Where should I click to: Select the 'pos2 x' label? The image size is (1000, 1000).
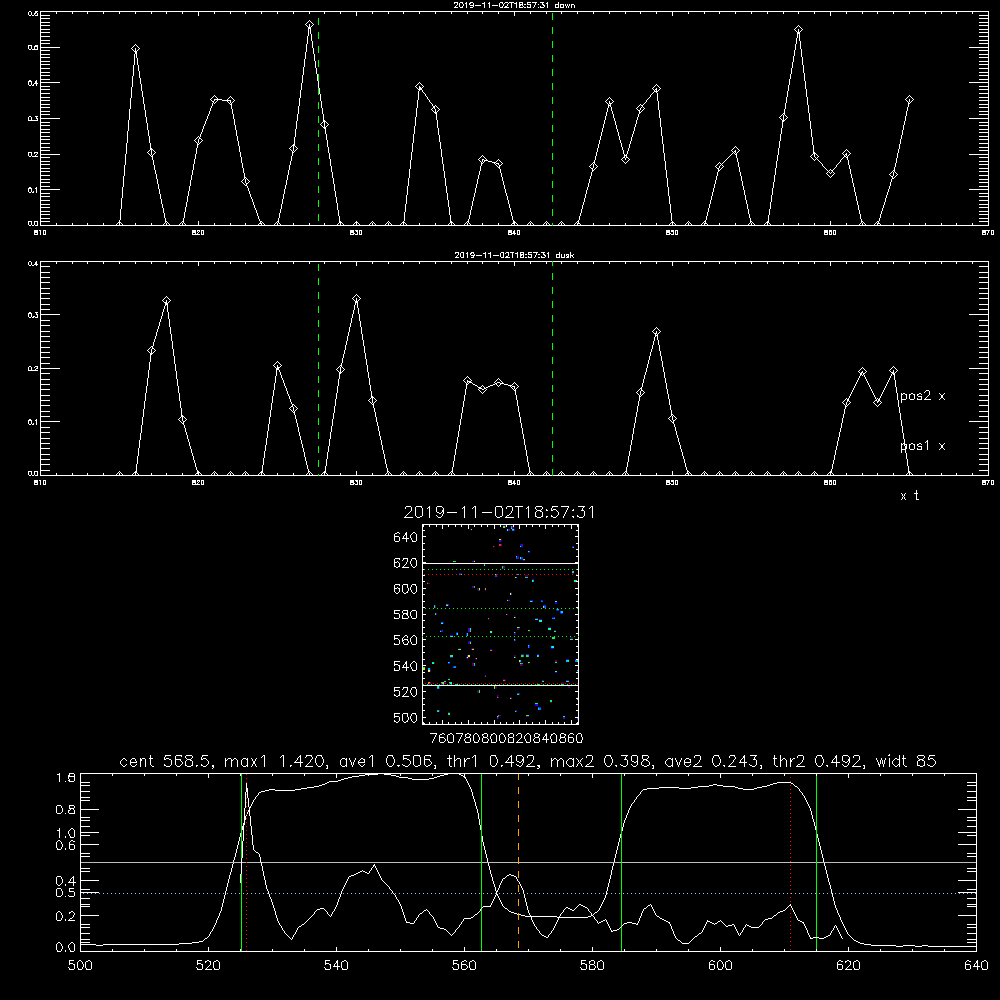tap(922, 396)
